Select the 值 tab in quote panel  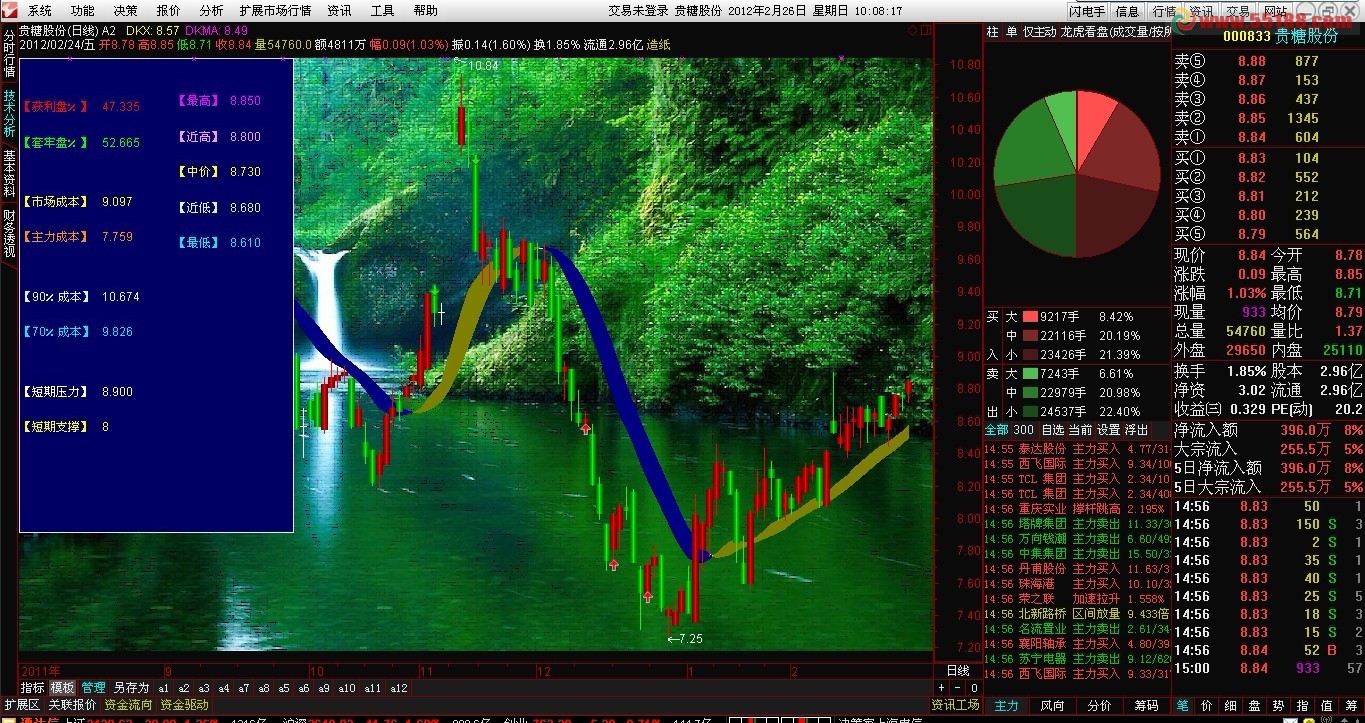[1328, 705]
